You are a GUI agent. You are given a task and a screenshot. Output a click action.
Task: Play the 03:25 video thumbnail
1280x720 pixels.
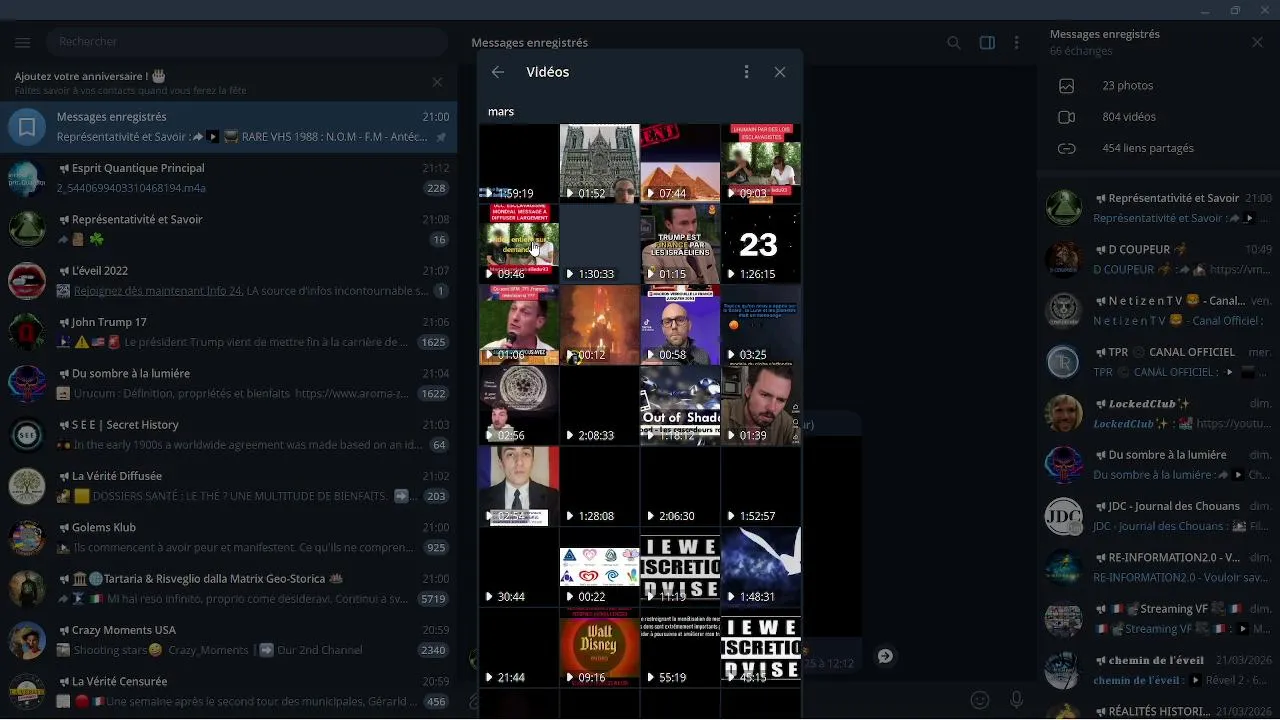[x=761, y=325]
